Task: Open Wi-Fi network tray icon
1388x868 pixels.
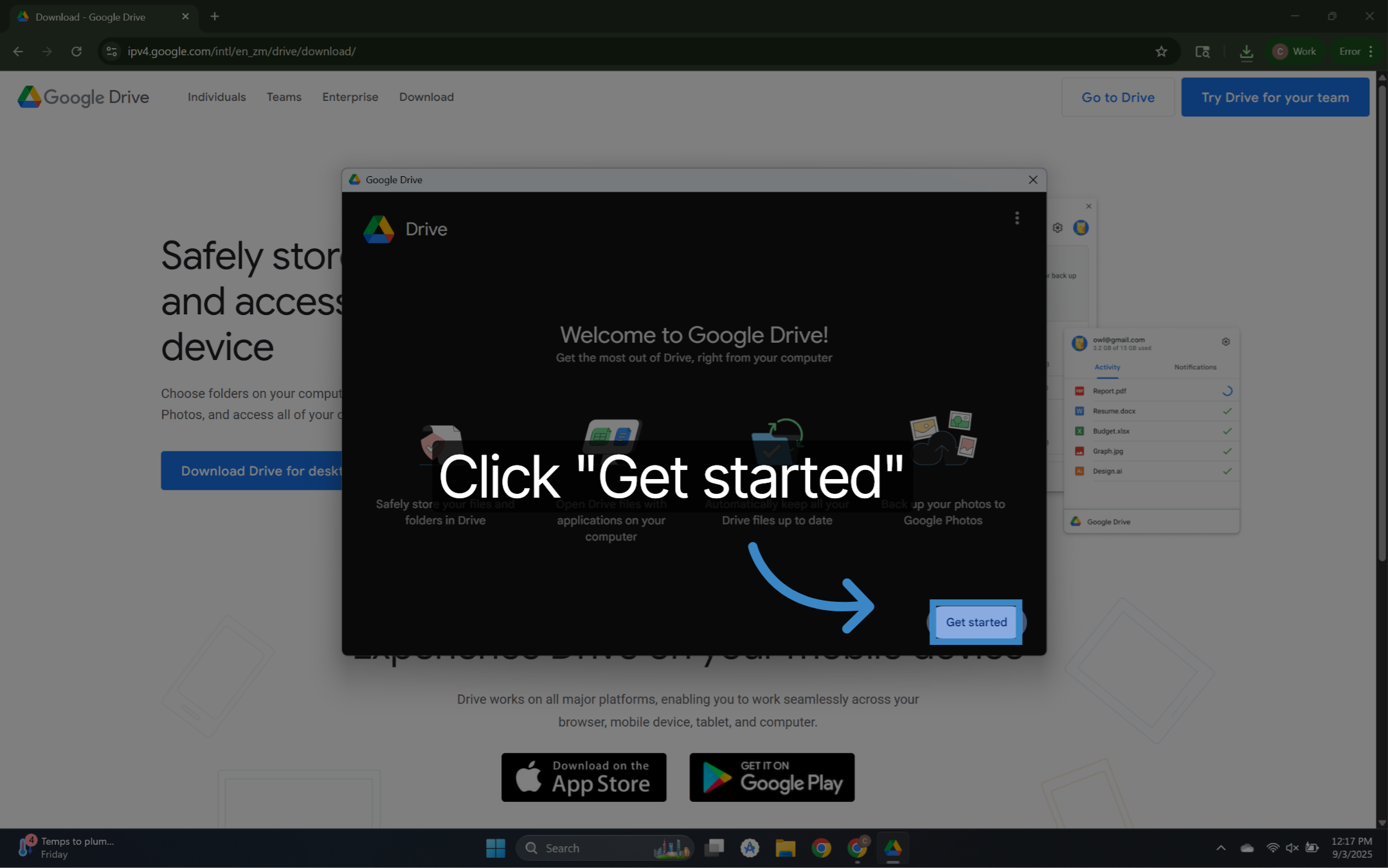Action: pyautogui.click(x=1272, y=848)
